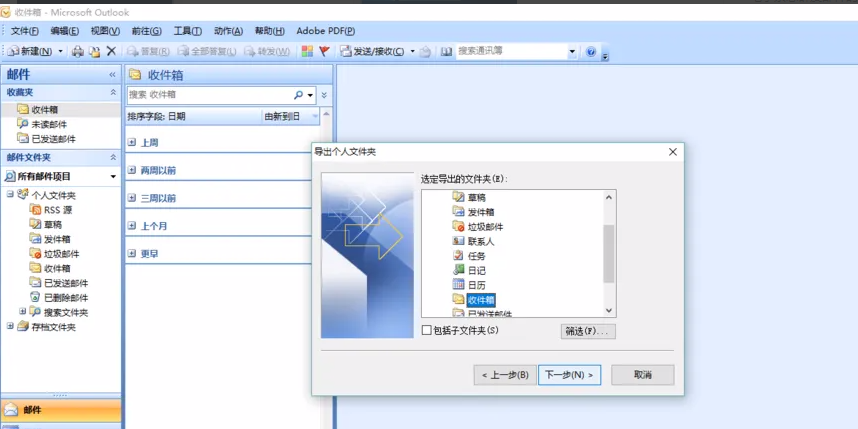Open the 视图(V) menu
The image size is (858, 429).
[x=105, y=31]
